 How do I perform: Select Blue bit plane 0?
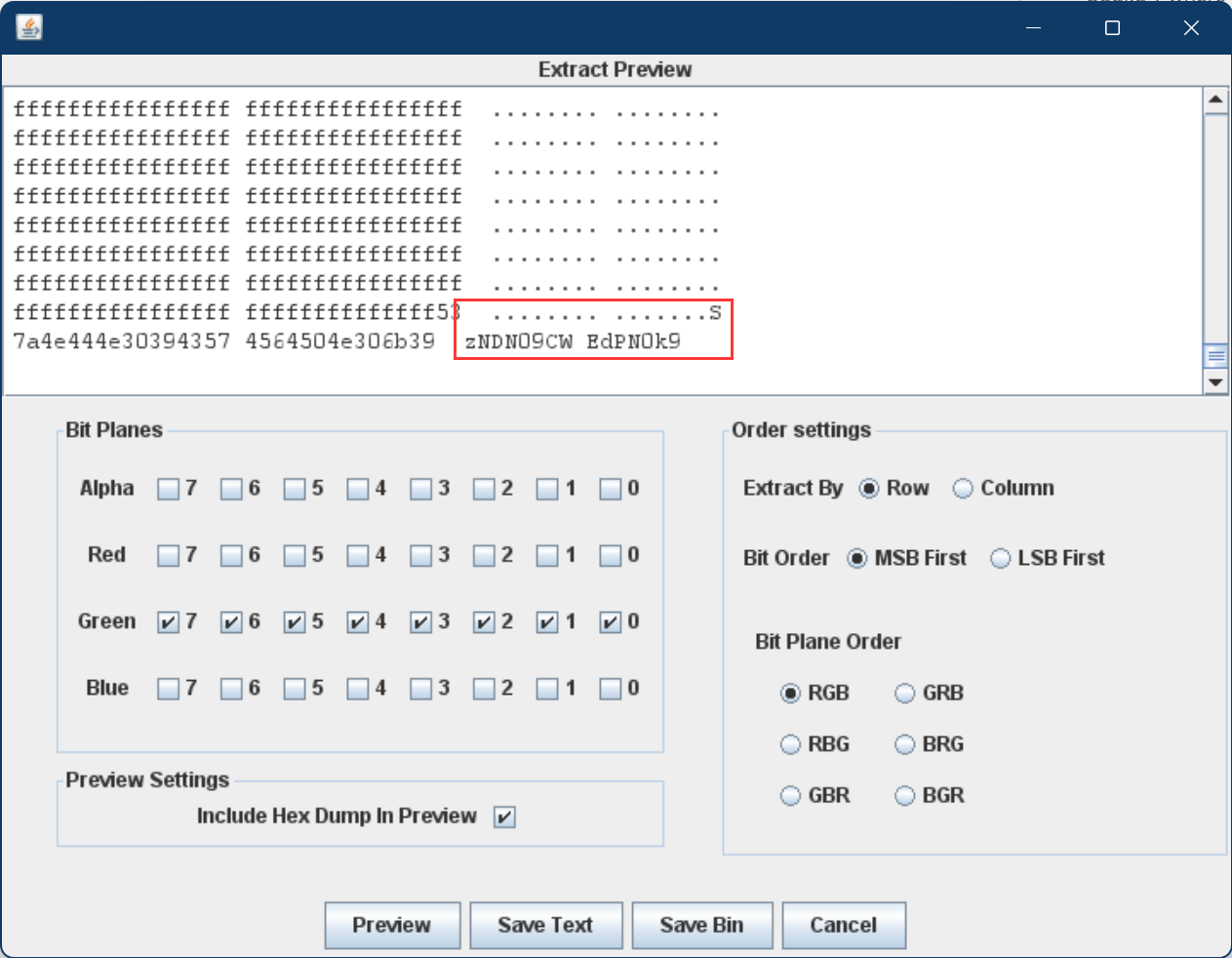click(611, 689)
